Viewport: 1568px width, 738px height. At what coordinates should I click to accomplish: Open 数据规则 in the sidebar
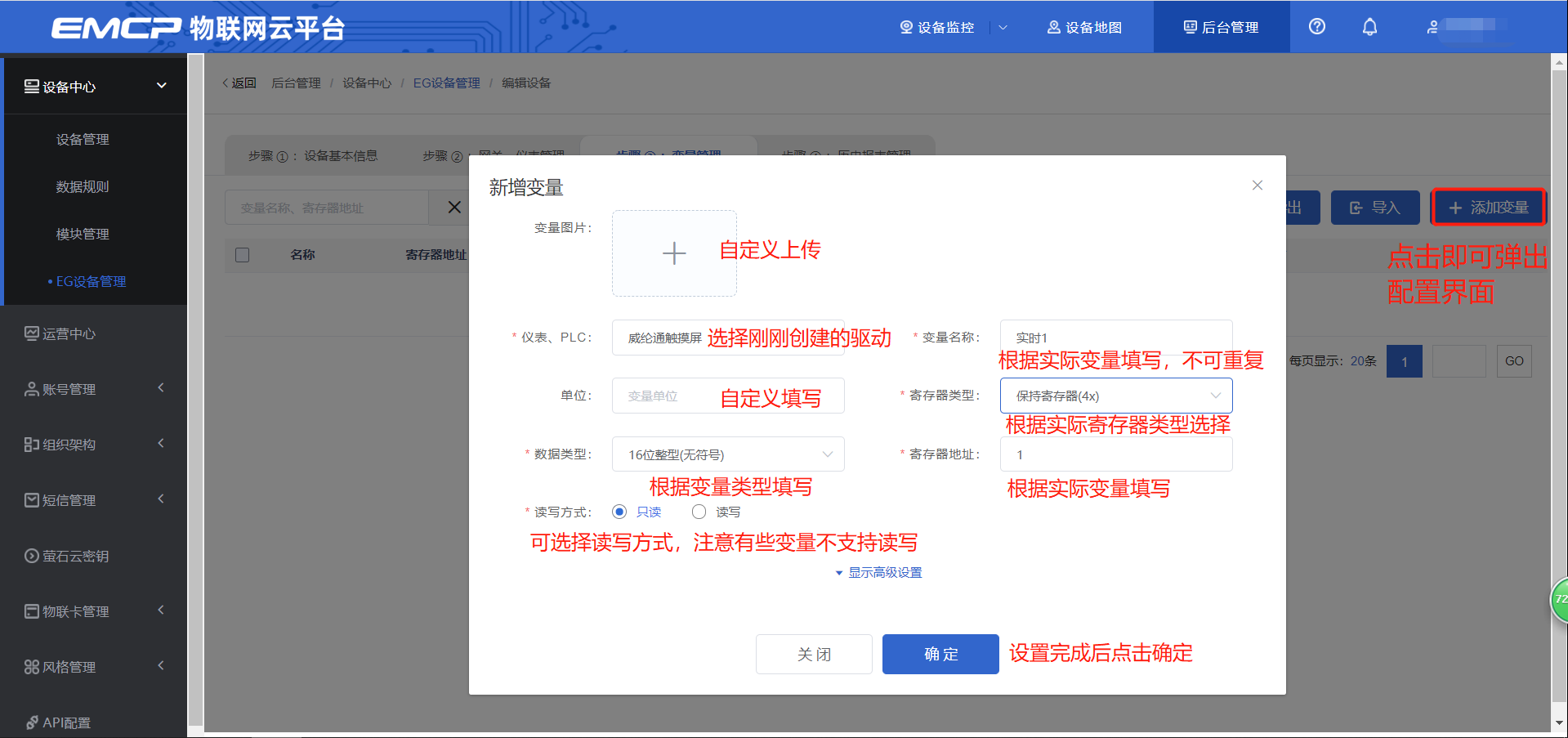[83, 186]
